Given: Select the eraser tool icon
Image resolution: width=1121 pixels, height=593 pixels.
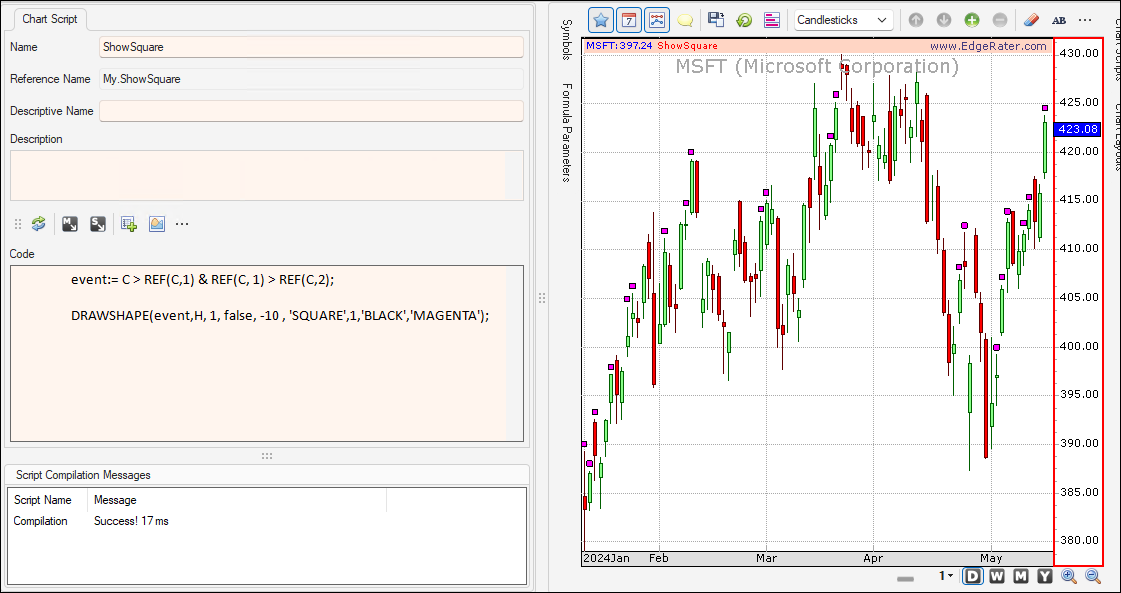Looking at the screenshot, I should click(x=1032, y=20).
